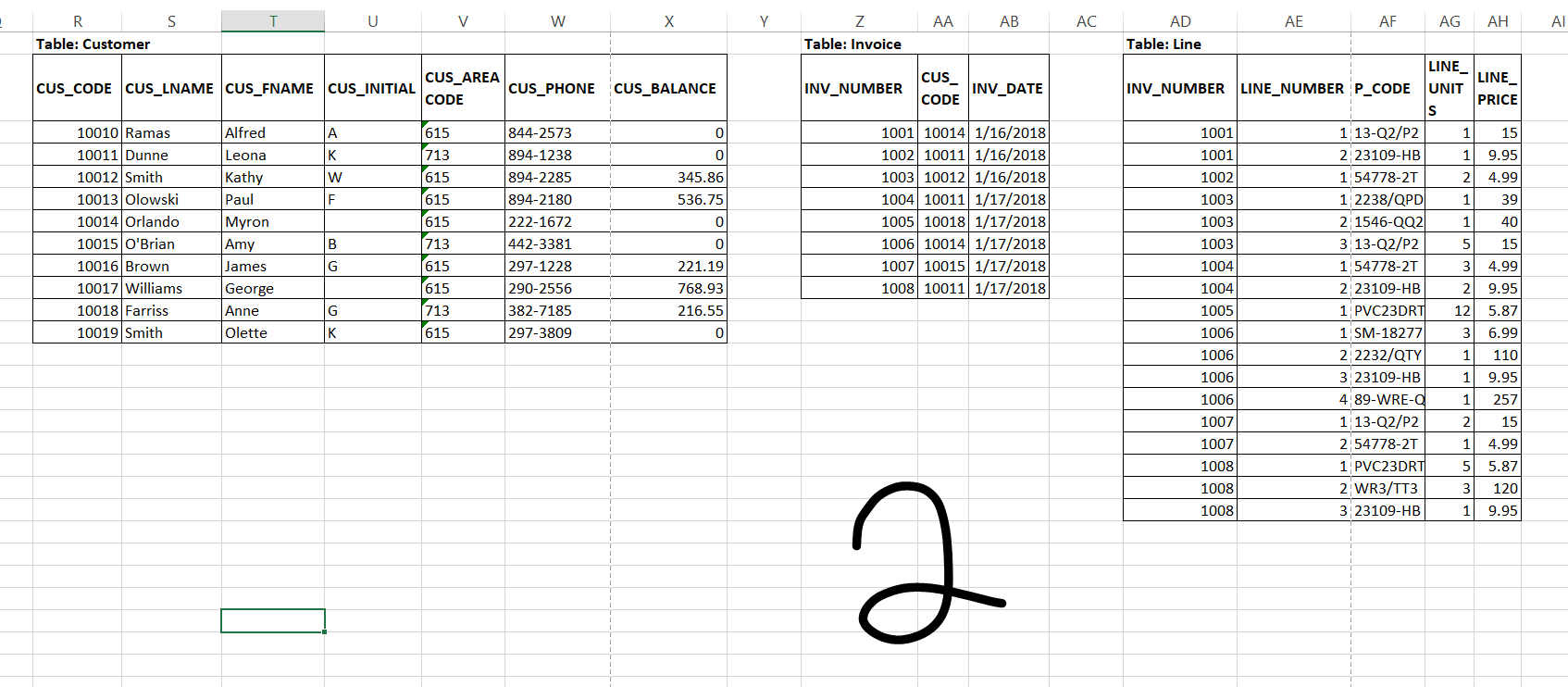
Task: Select the LINE_NUMBER header cell
Action: click(x=1293, y=88)
